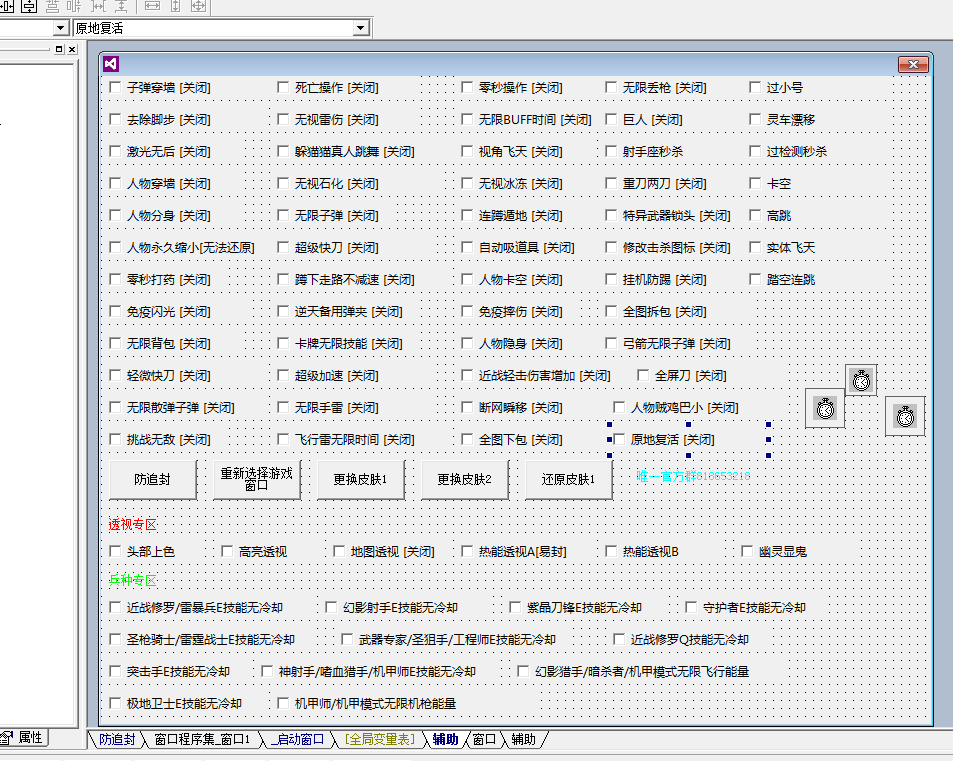This screenshot has width=953, height=761.
Task: Select the rightmost stopwatch timer component
Action: coord(904,416)
